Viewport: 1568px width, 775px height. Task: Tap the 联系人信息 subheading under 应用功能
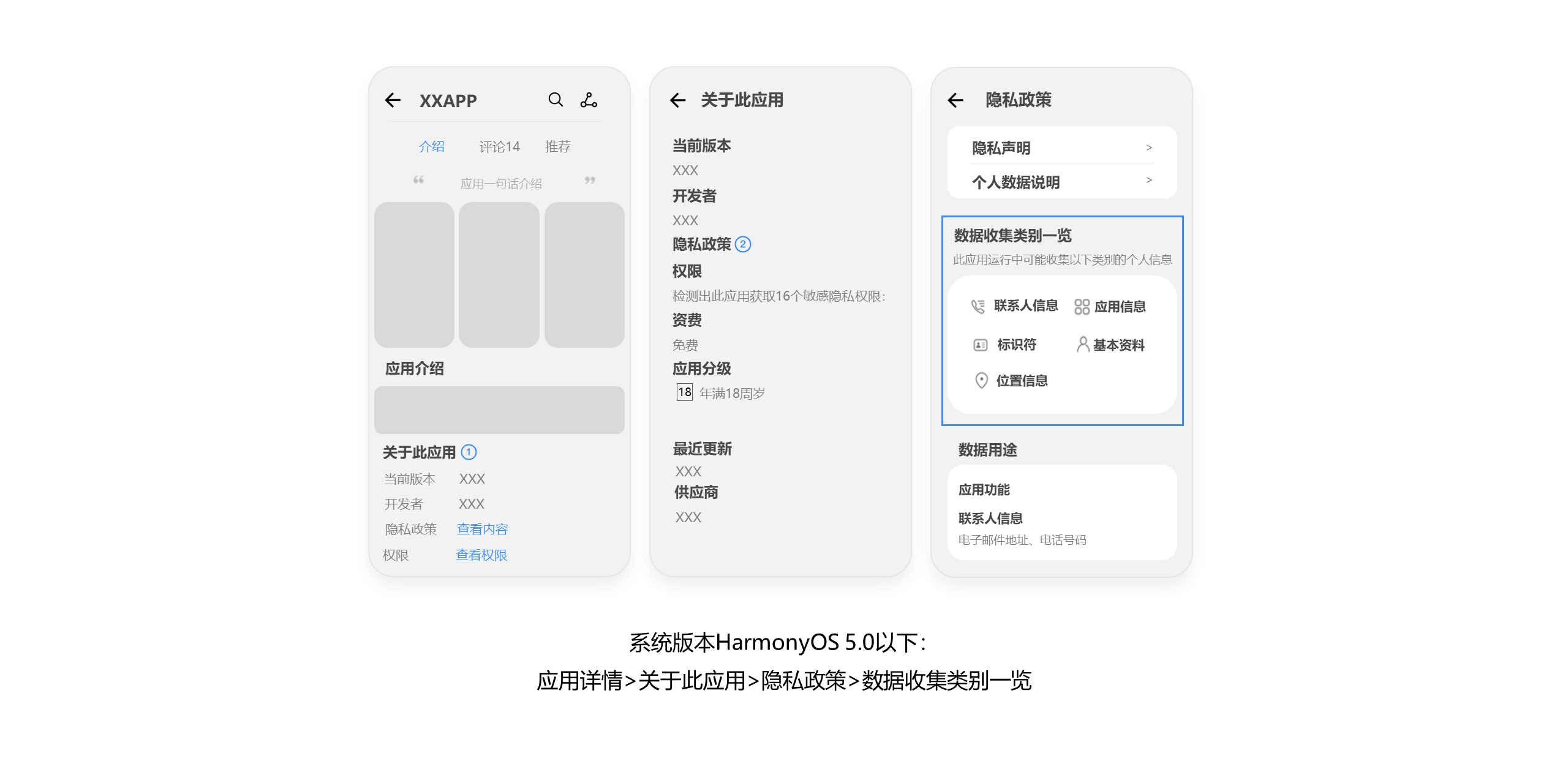tap(990, 519)
